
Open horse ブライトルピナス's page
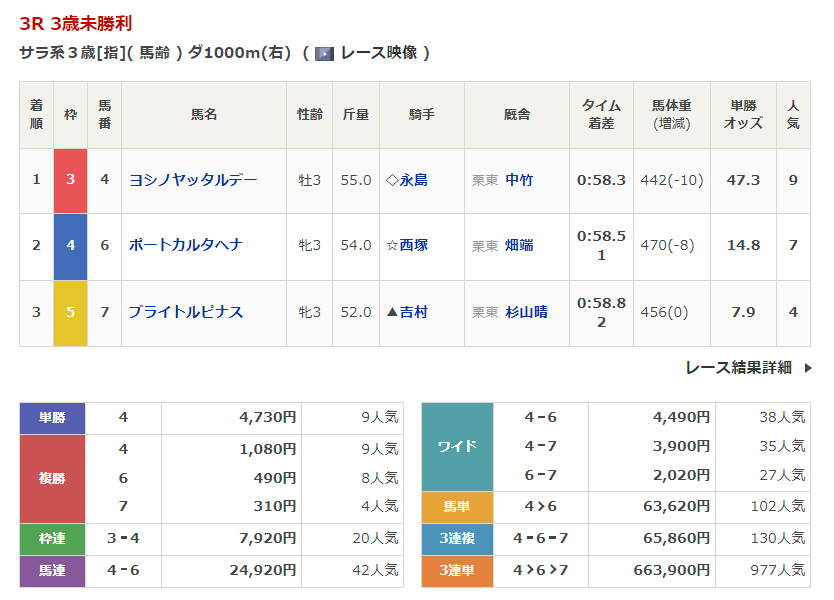click(x=186, y=312)
